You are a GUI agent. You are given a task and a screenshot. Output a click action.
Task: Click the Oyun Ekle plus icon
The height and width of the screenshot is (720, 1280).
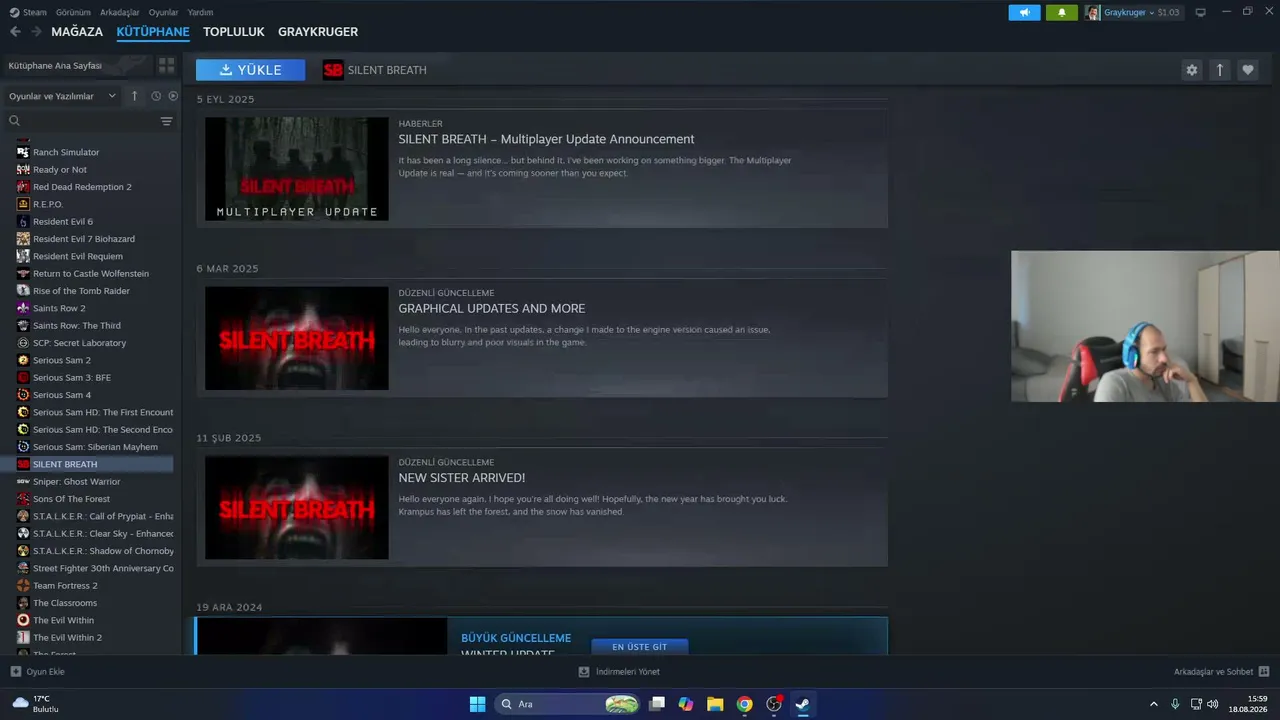(x=15, y=672)
